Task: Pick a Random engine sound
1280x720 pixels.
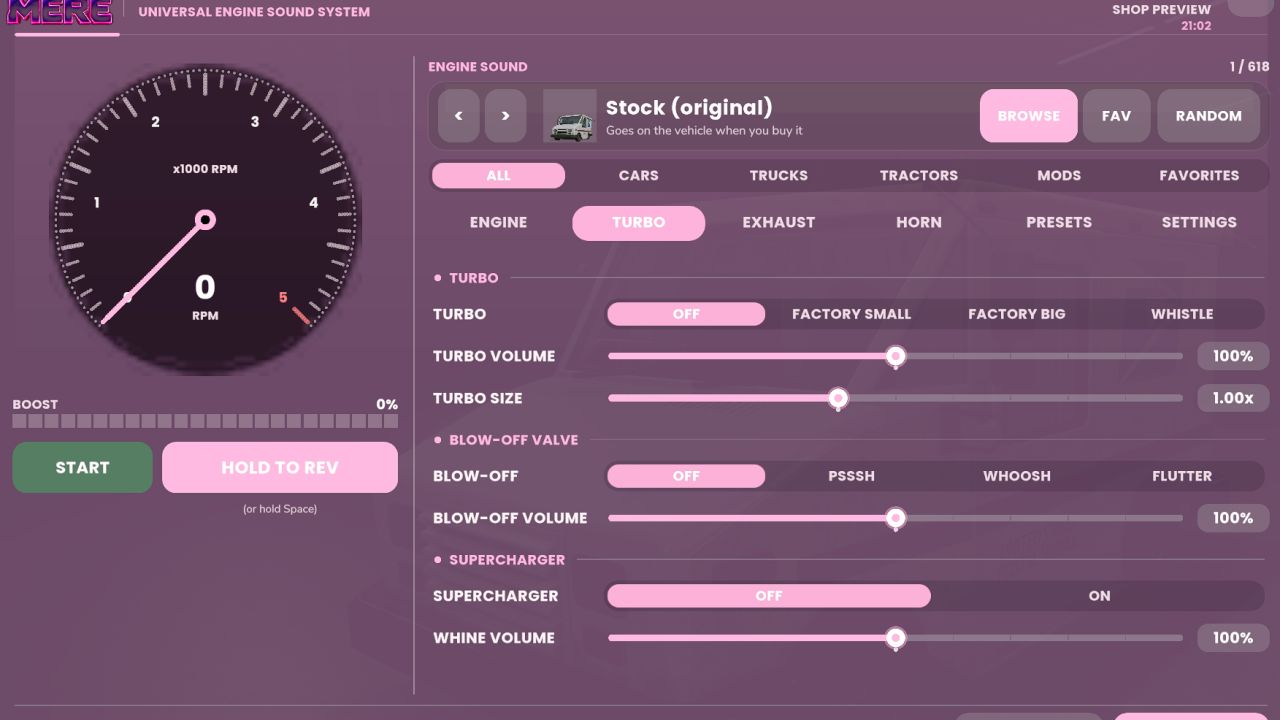Action: pyautogui.click(x=1208, y=116)
